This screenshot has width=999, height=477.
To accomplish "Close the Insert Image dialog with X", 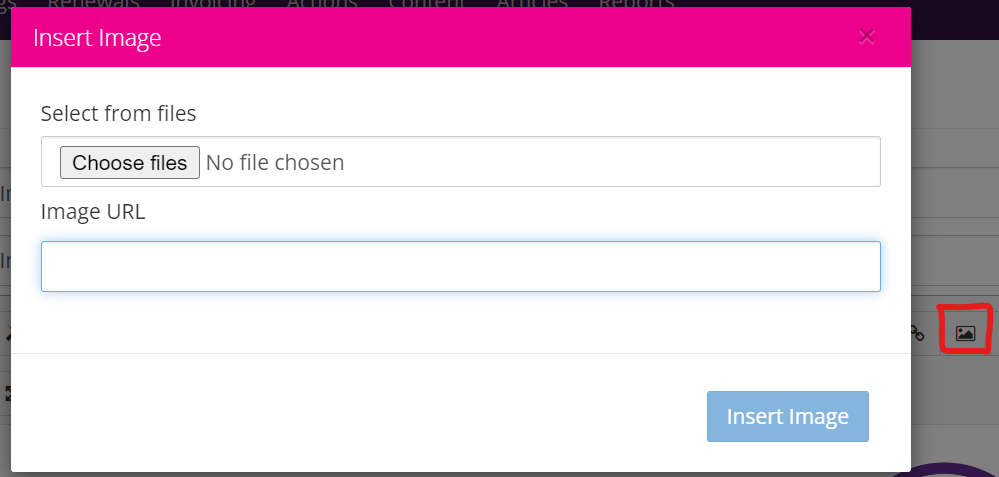I will (867, 37).
